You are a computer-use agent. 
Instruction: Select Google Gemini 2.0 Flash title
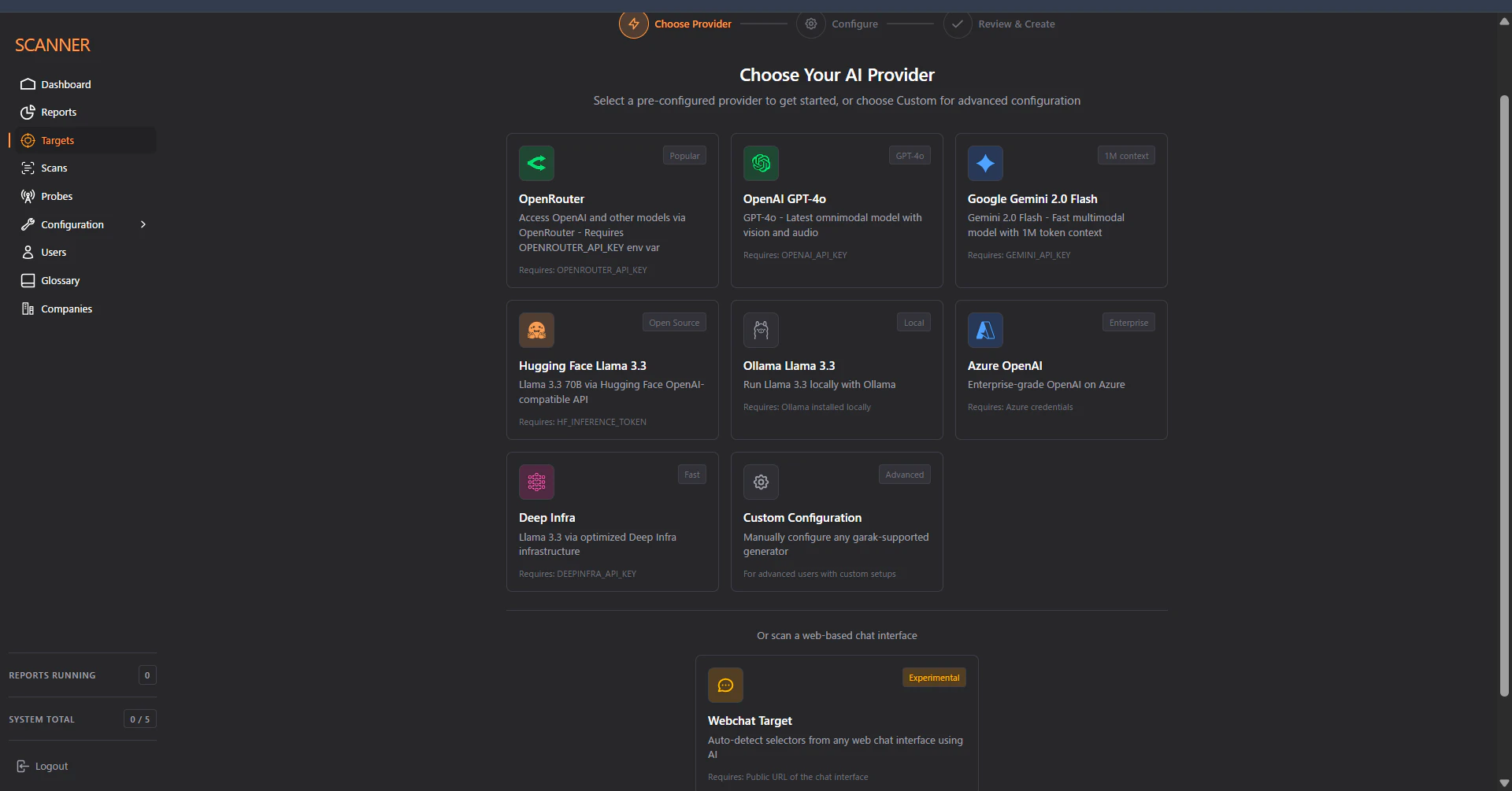(1032, 199)
